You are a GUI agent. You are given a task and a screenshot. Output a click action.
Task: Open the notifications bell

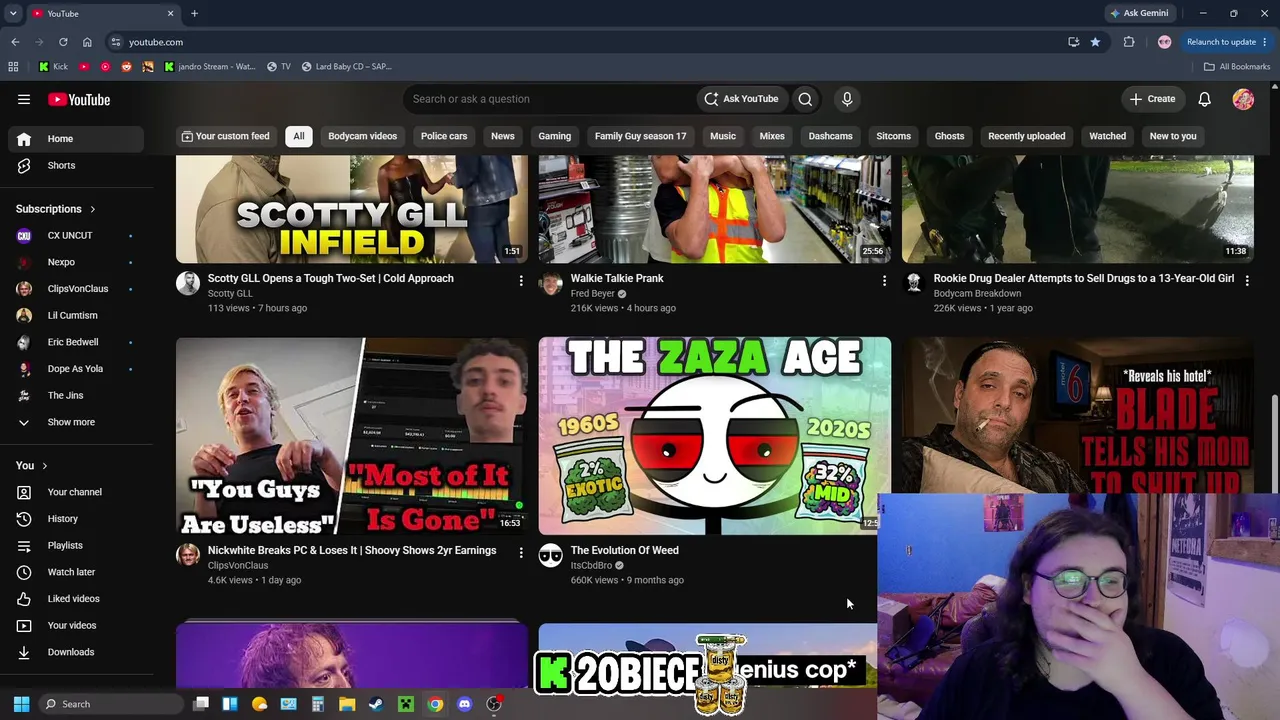(x=1205, y=99)
